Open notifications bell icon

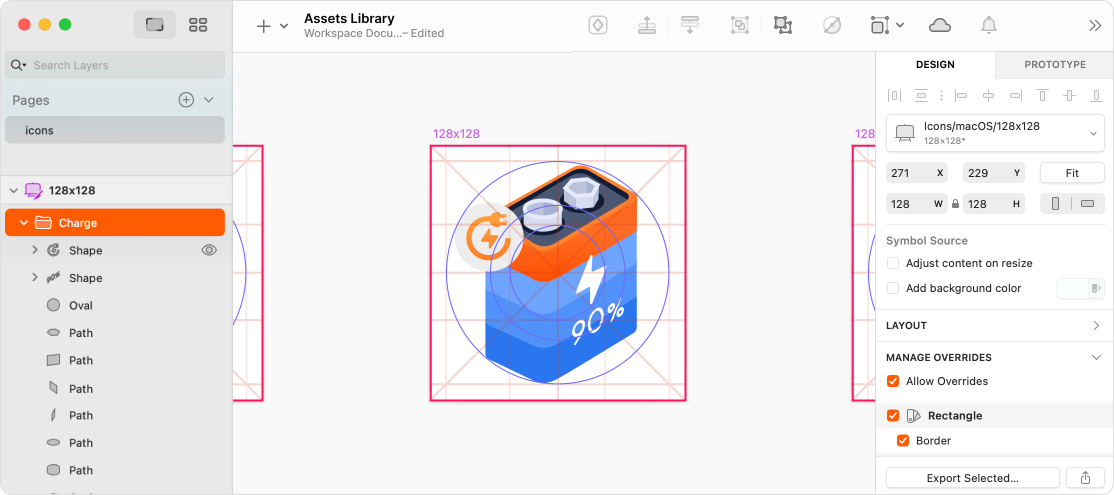tap(989, 26)
